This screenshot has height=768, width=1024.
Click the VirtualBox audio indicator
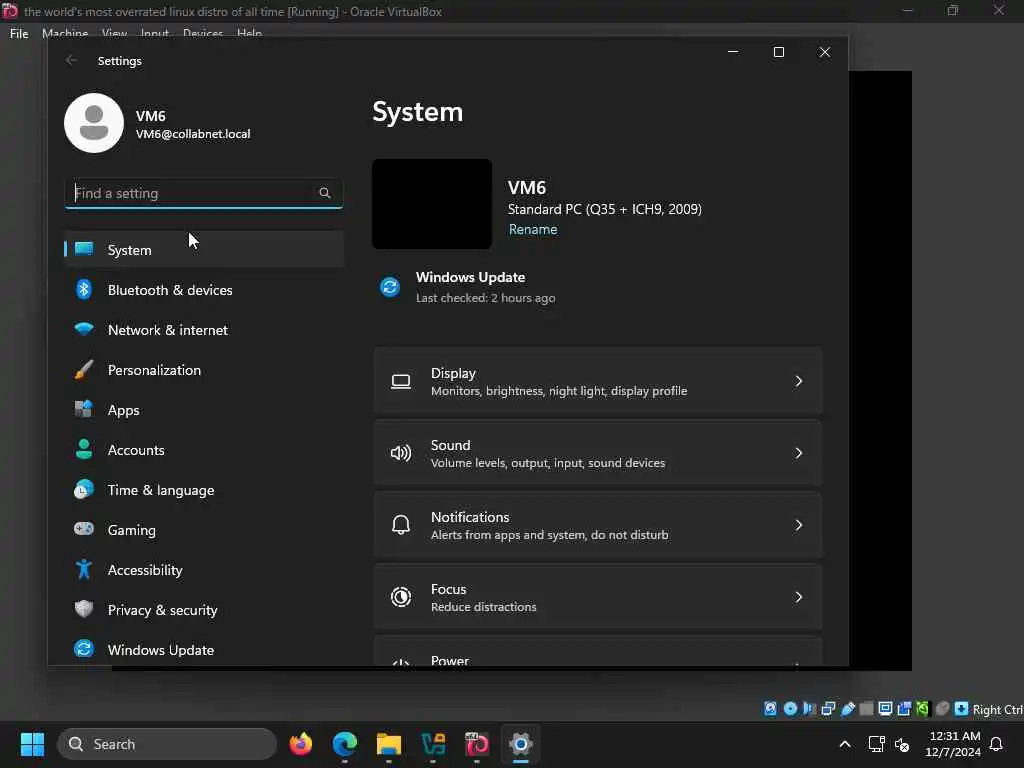809,709
